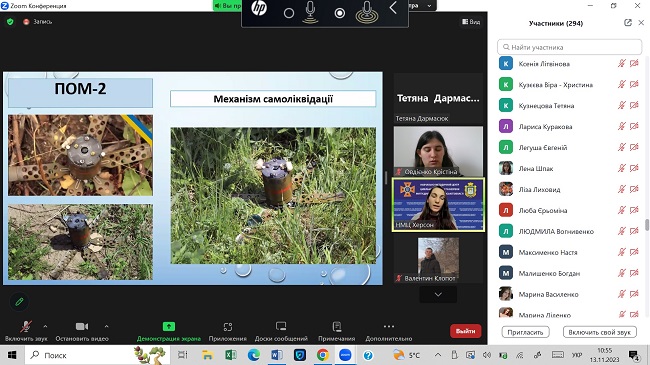Show more video thumbnails with down chevron
The width and height of the screenshot is (650, 365).
[438, 294]
